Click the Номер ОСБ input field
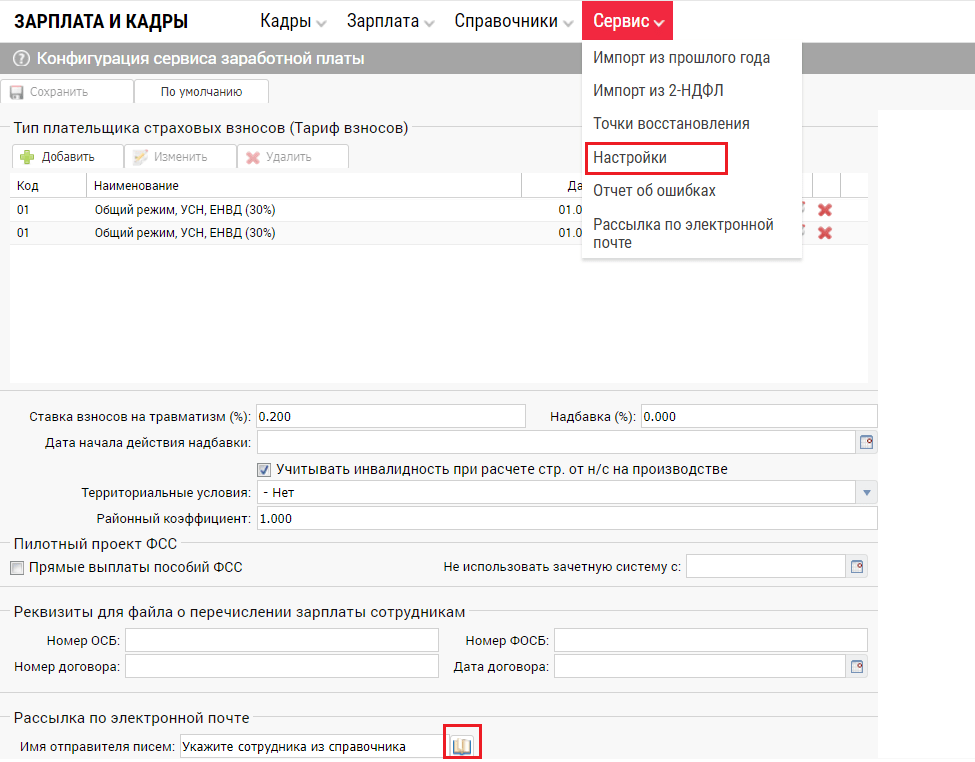This screenshot has width=975, height=762. pos(281,640)
